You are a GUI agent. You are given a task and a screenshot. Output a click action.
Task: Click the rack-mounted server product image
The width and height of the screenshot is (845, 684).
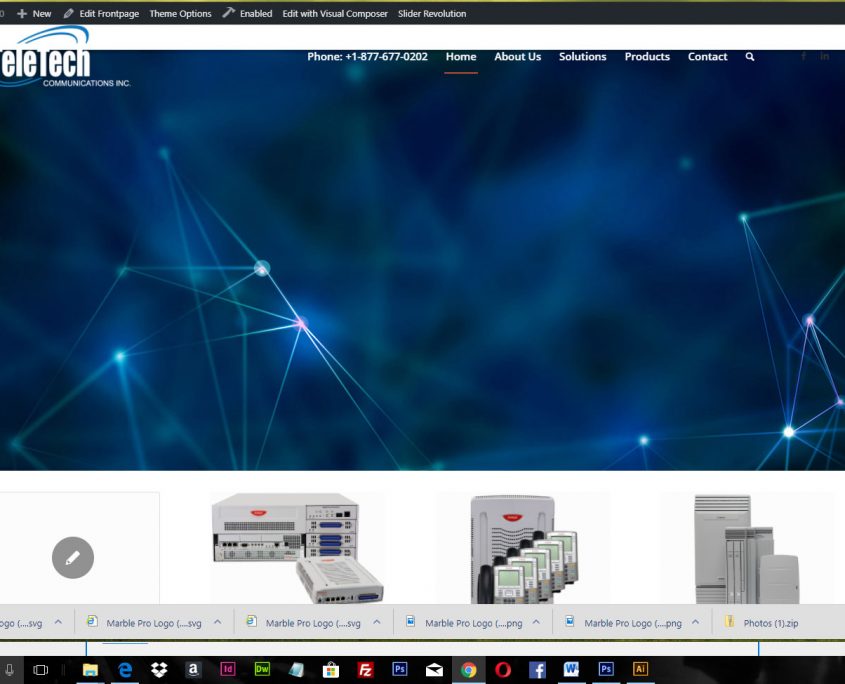(x=297, y=547)
